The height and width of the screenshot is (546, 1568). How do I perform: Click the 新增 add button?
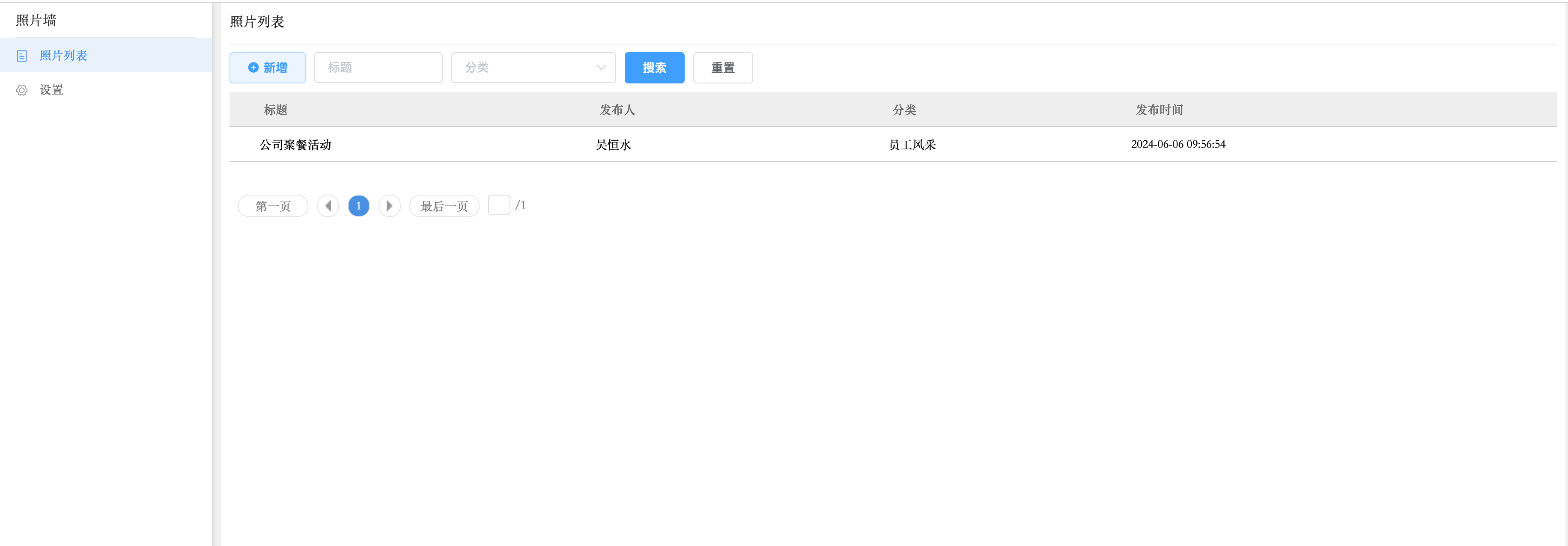click(267, 68)
